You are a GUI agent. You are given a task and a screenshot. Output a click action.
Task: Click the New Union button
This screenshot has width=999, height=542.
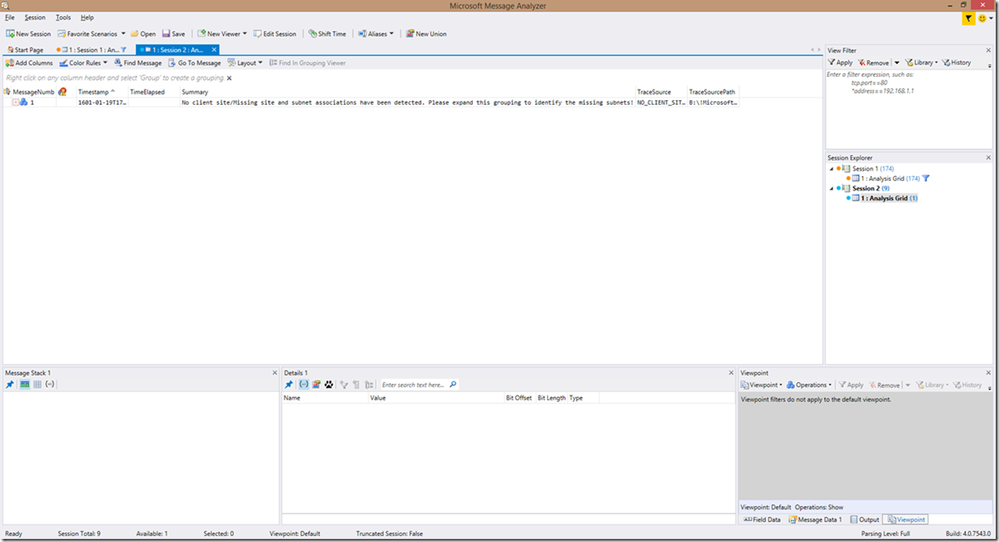pyautogui.click(x=426, y=34)
